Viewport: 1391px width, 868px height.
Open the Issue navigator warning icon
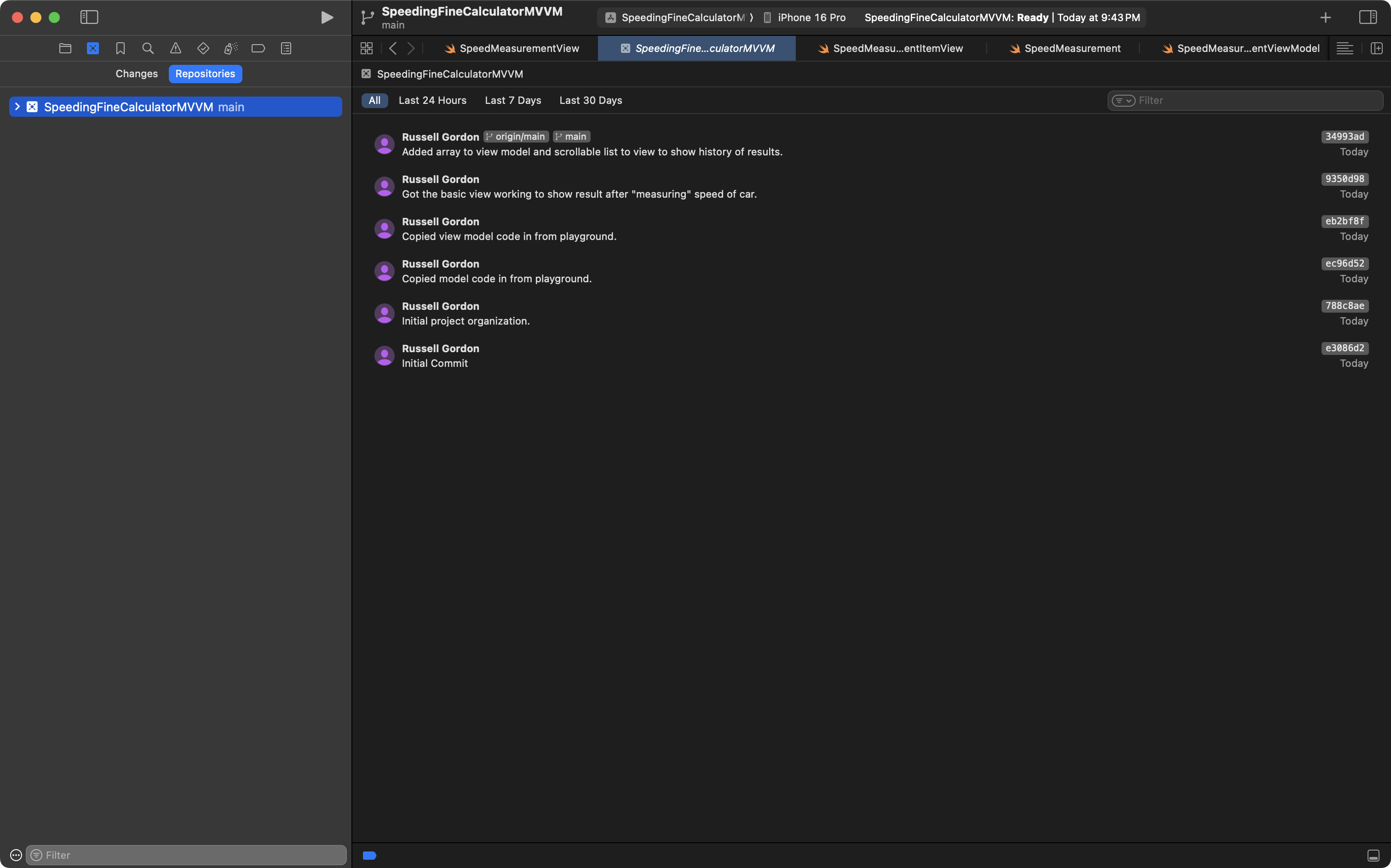click(x=175, y=48)
